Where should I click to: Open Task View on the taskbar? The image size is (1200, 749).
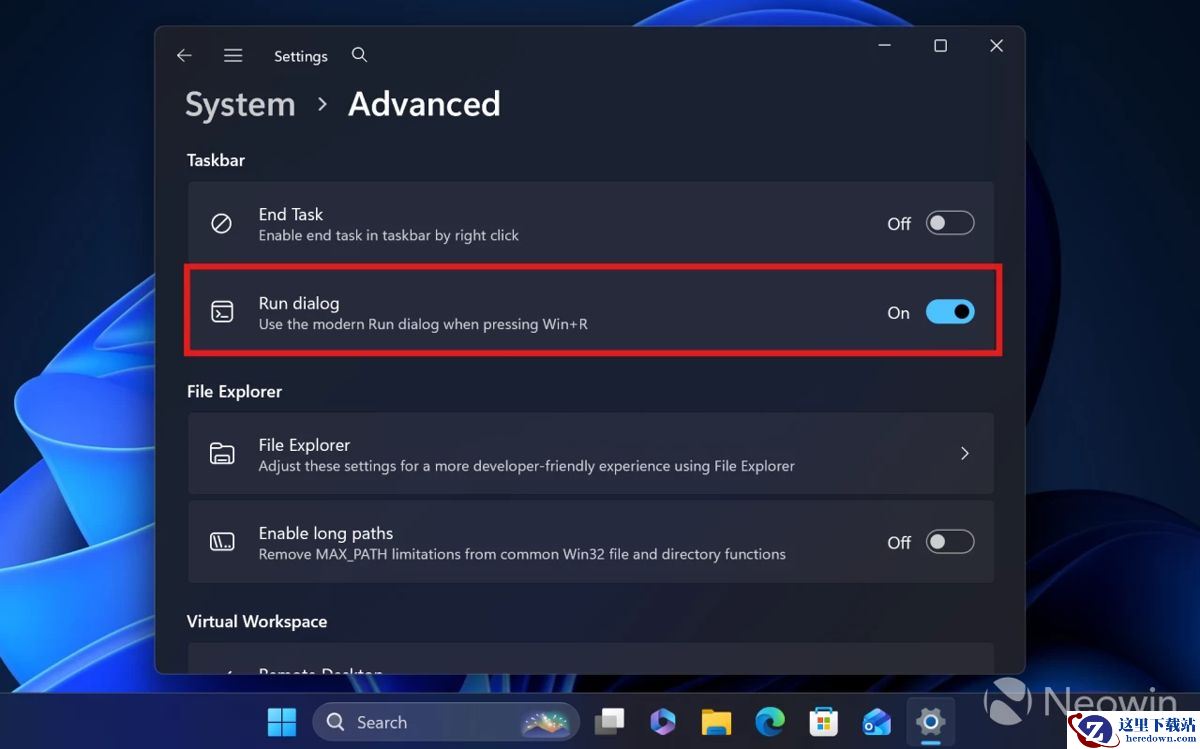tap(609, 722)
